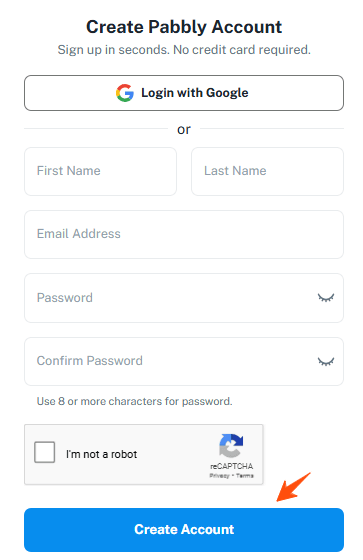The image size is (363, 560).
Task: Click the 8 or more characters hint
Action: [x=134, y=401]
